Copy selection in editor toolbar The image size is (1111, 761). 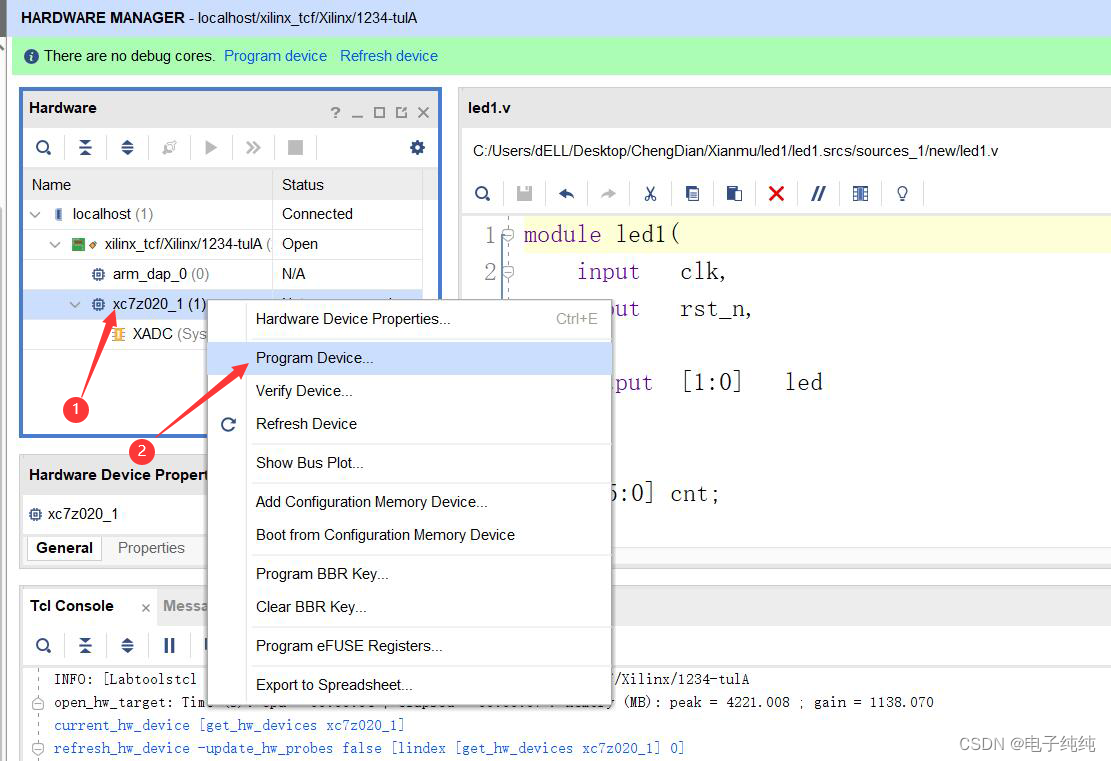pos(692,193)
